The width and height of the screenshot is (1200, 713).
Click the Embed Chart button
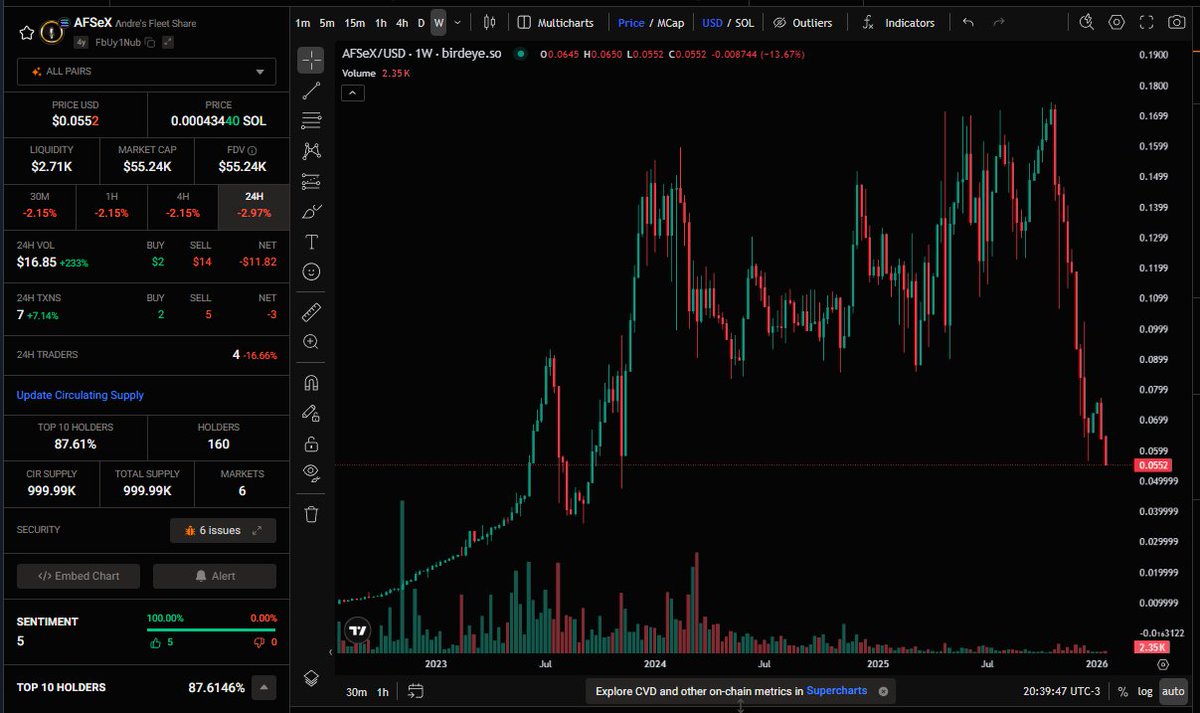(77, 576)
